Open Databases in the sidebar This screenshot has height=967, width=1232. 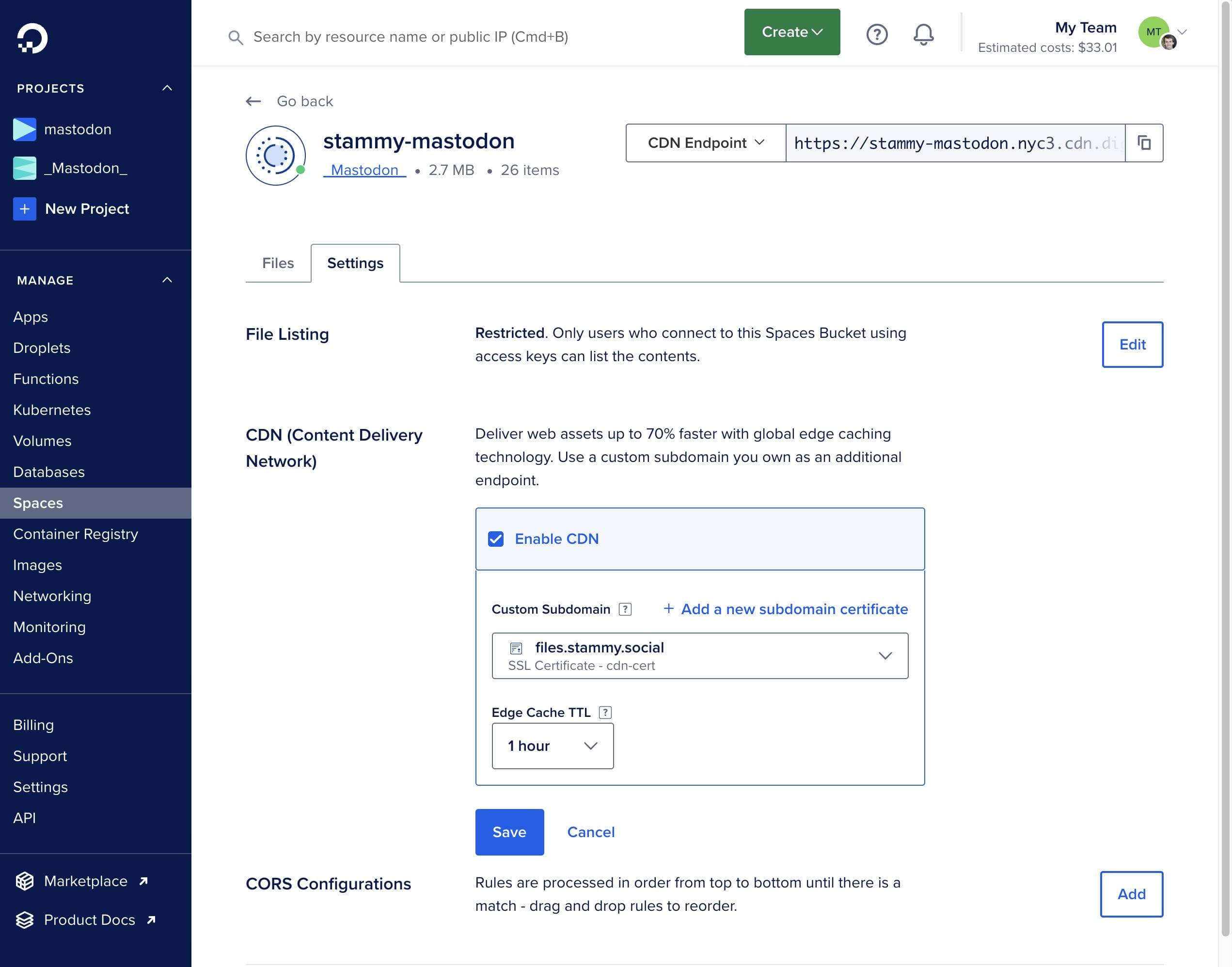[48, 472]
